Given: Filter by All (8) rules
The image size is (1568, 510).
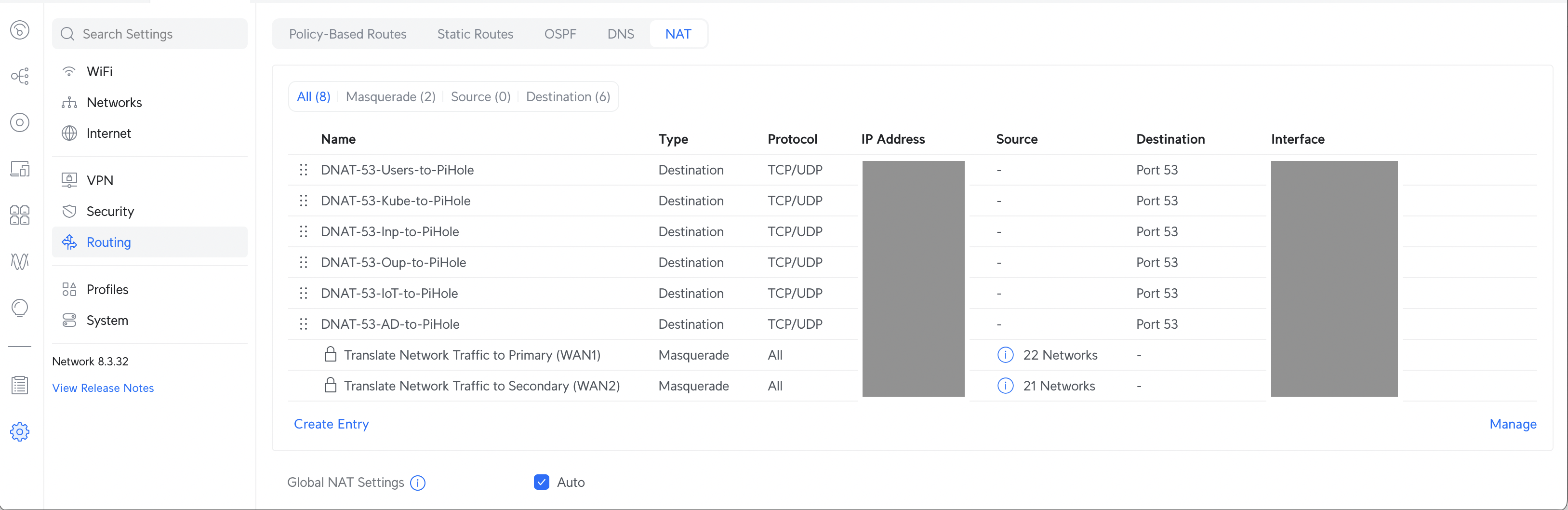Looking at the screenshot, I should (x=314, y=97).
